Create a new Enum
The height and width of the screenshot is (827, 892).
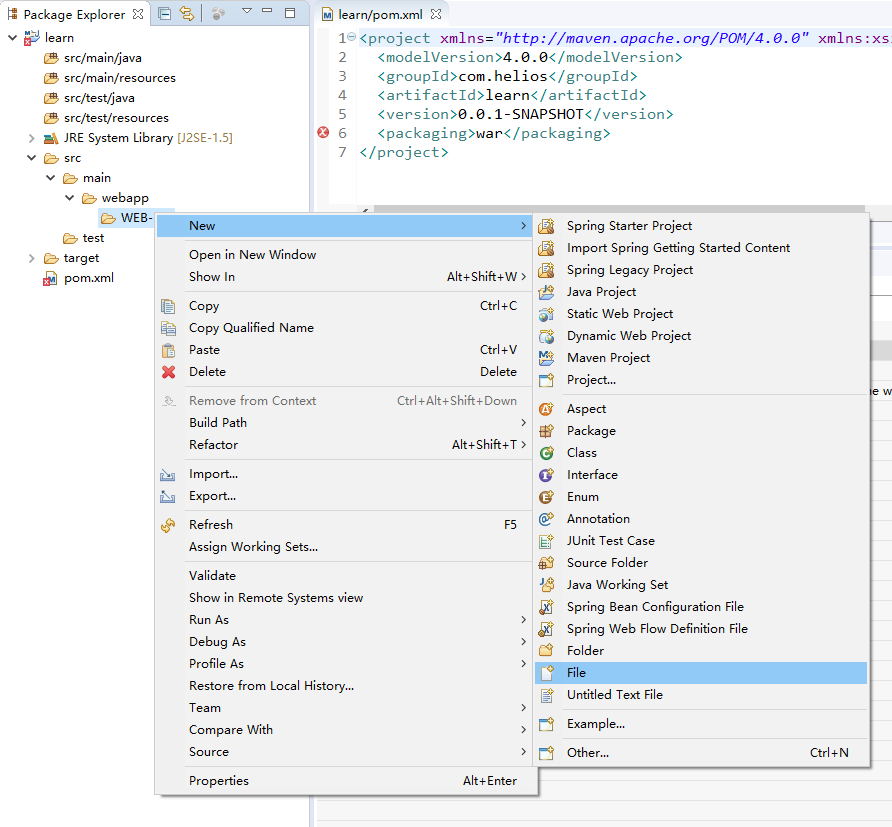coord(701,497)
